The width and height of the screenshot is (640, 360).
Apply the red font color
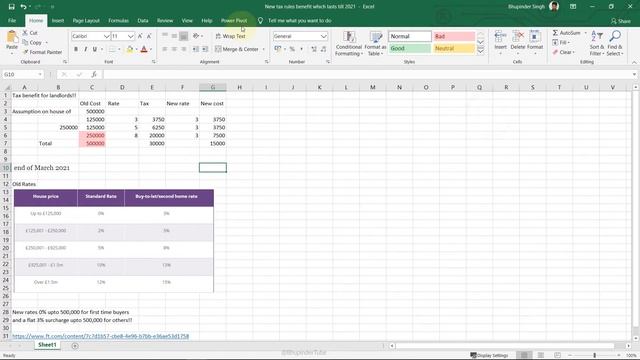144,49
